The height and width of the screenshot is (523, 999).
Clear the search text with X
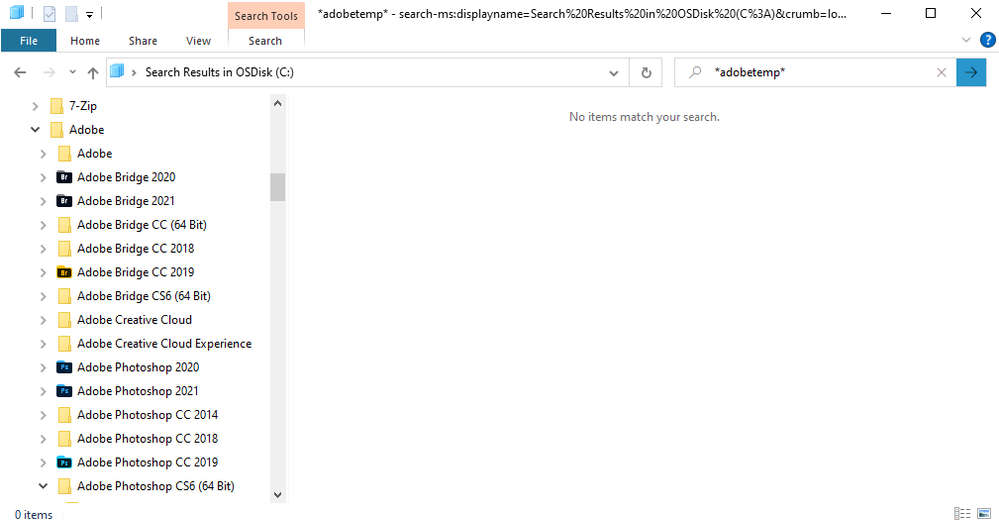(x=941, y=73)
